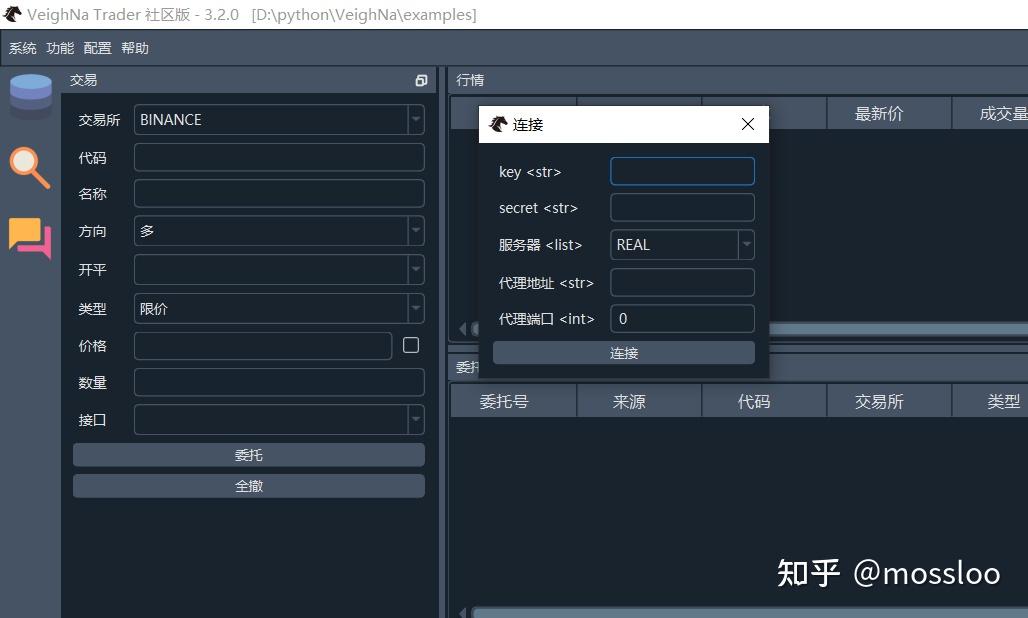
Task: Open the empty 开平 offset dropdown
Action: pyautogui.click(x=416, y=269)
